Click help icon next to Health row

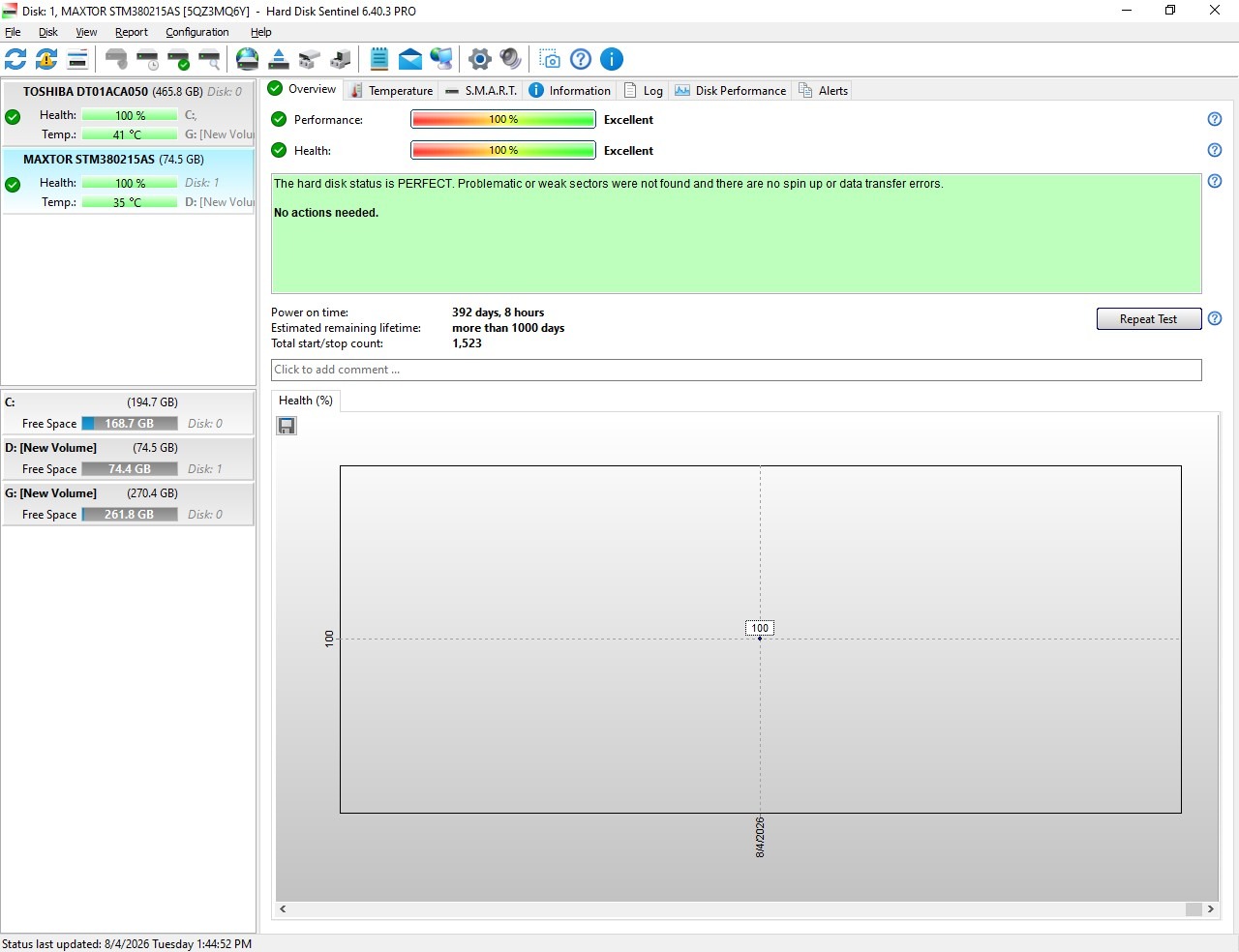pos(1215,150)
